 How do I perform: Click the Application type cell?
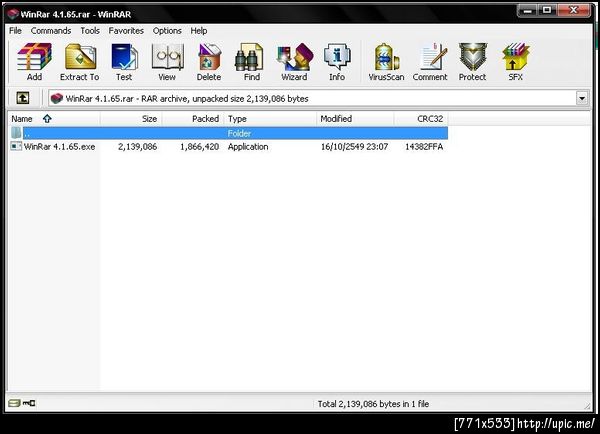point(248,147)
